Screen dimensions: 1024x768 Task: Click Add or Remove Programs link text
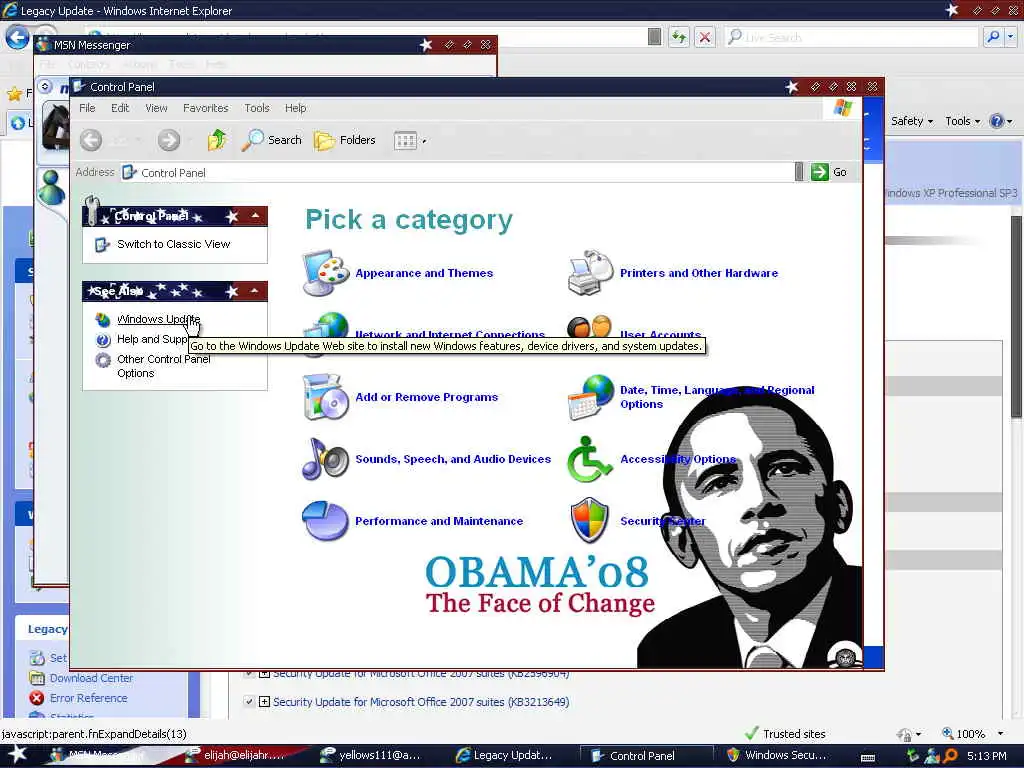tap(426, 397)
